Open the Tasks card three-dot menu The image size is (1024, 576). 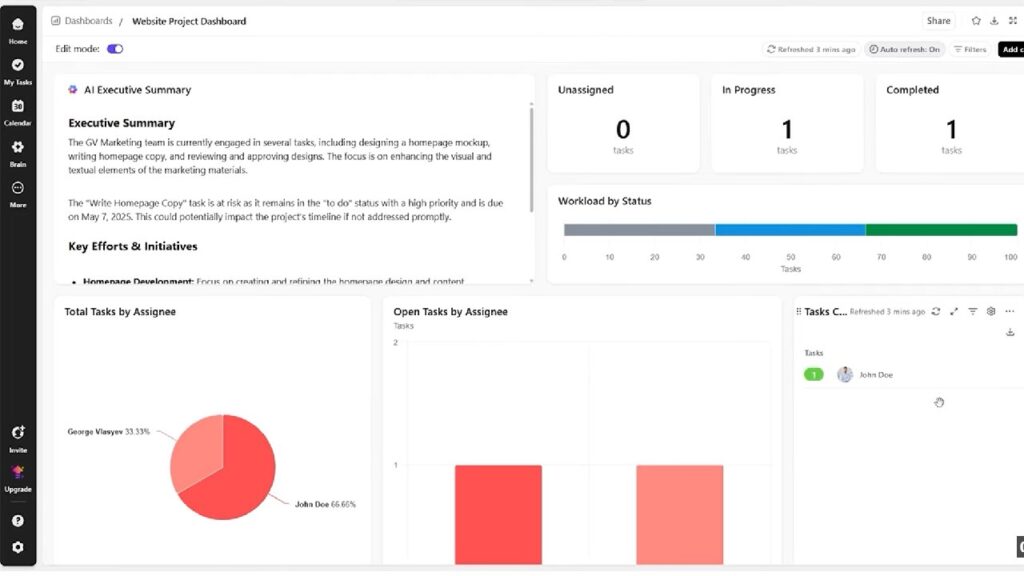pyautogui.click(x=1010, y=312)
